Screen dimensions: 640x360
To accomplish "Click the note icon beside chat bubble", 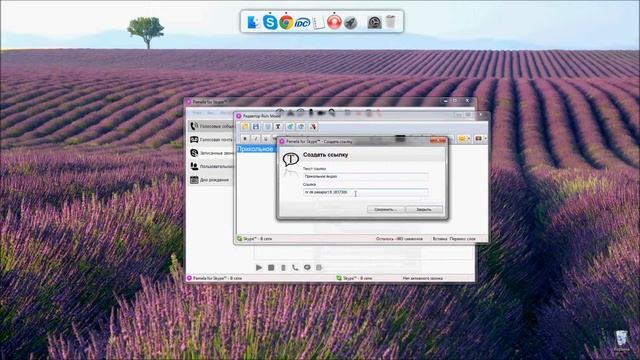I will (x=319, y=267).
